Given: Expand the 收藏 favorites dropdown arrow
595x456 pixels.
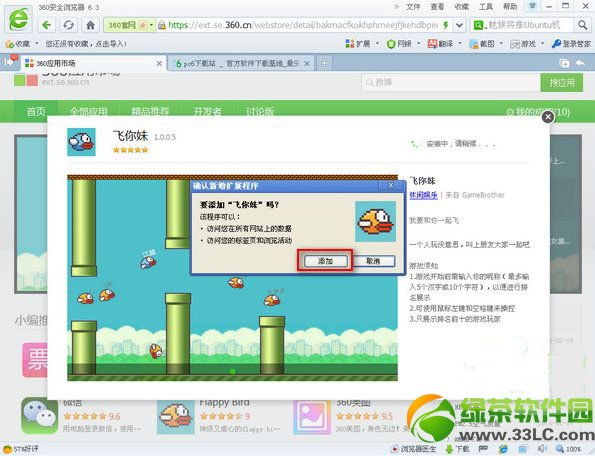Looking at the screenshot, I should [37, 44].
